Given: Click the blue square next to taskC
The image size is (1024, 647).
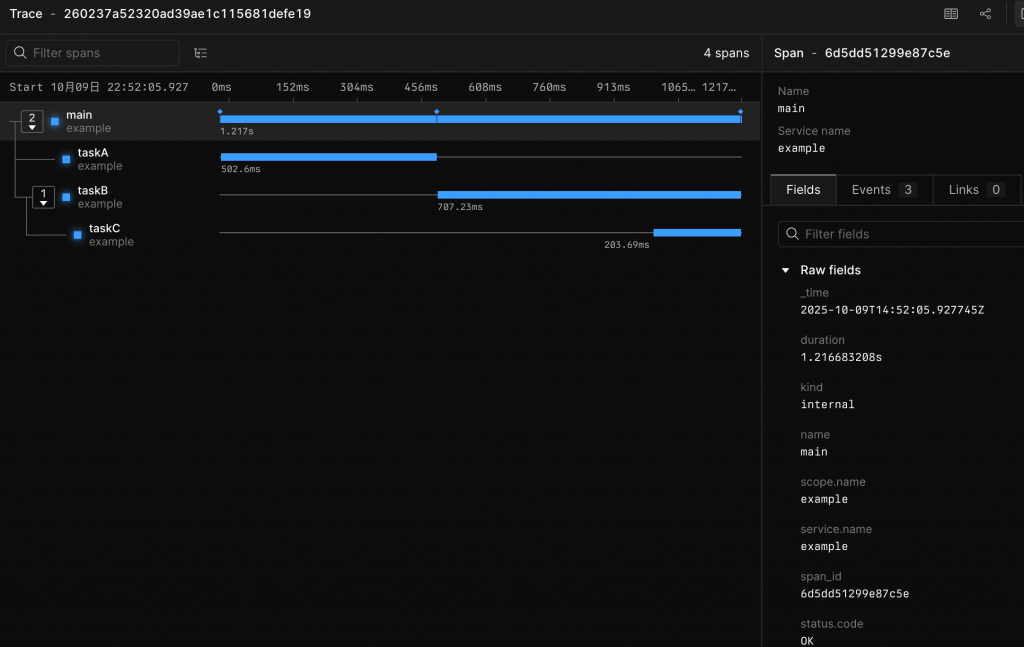Looking at the screenshot, I should coord(78,235).
